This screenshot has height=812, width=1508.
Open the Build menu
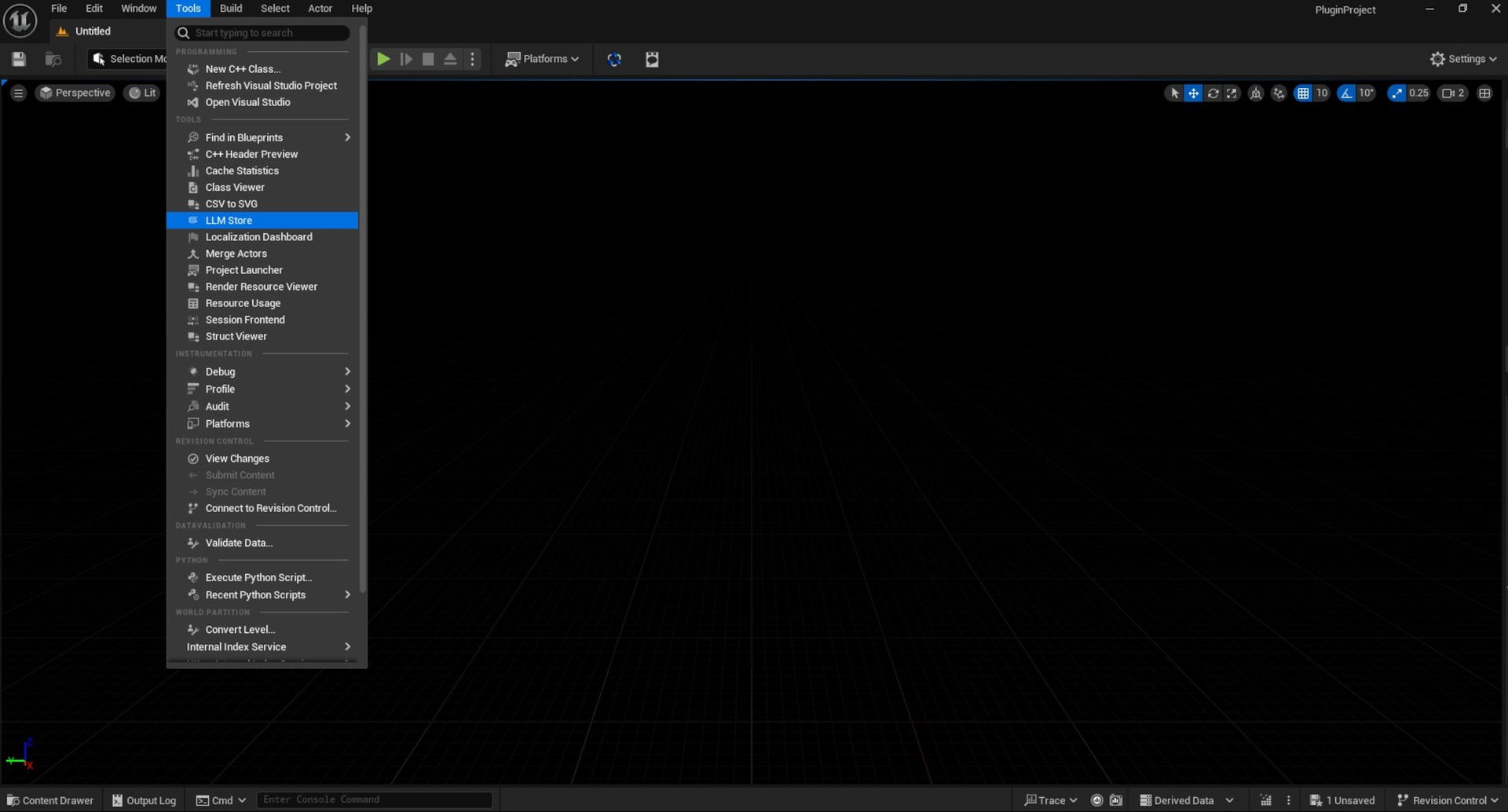point(231,9)
